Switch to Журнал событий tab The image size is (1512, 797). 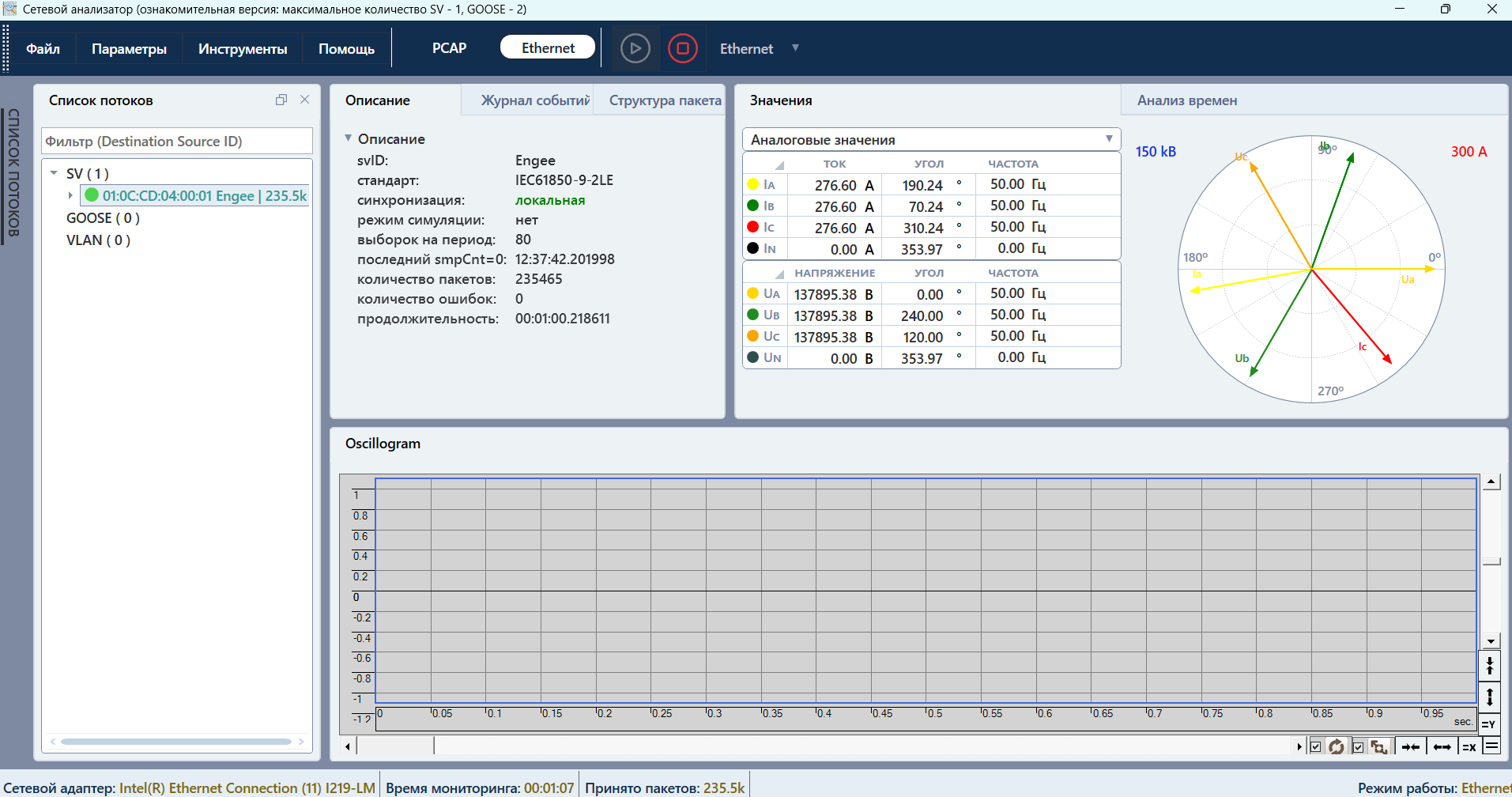(534, 100)
